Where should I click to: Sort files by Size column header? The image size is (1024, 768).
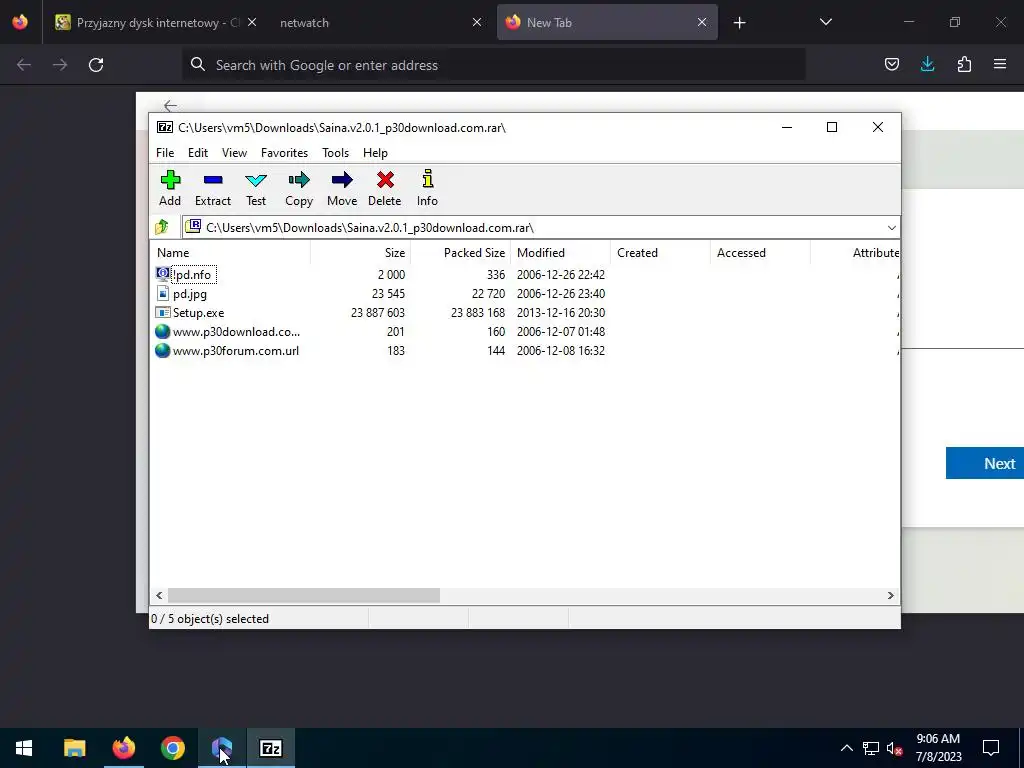pos(360,253)
